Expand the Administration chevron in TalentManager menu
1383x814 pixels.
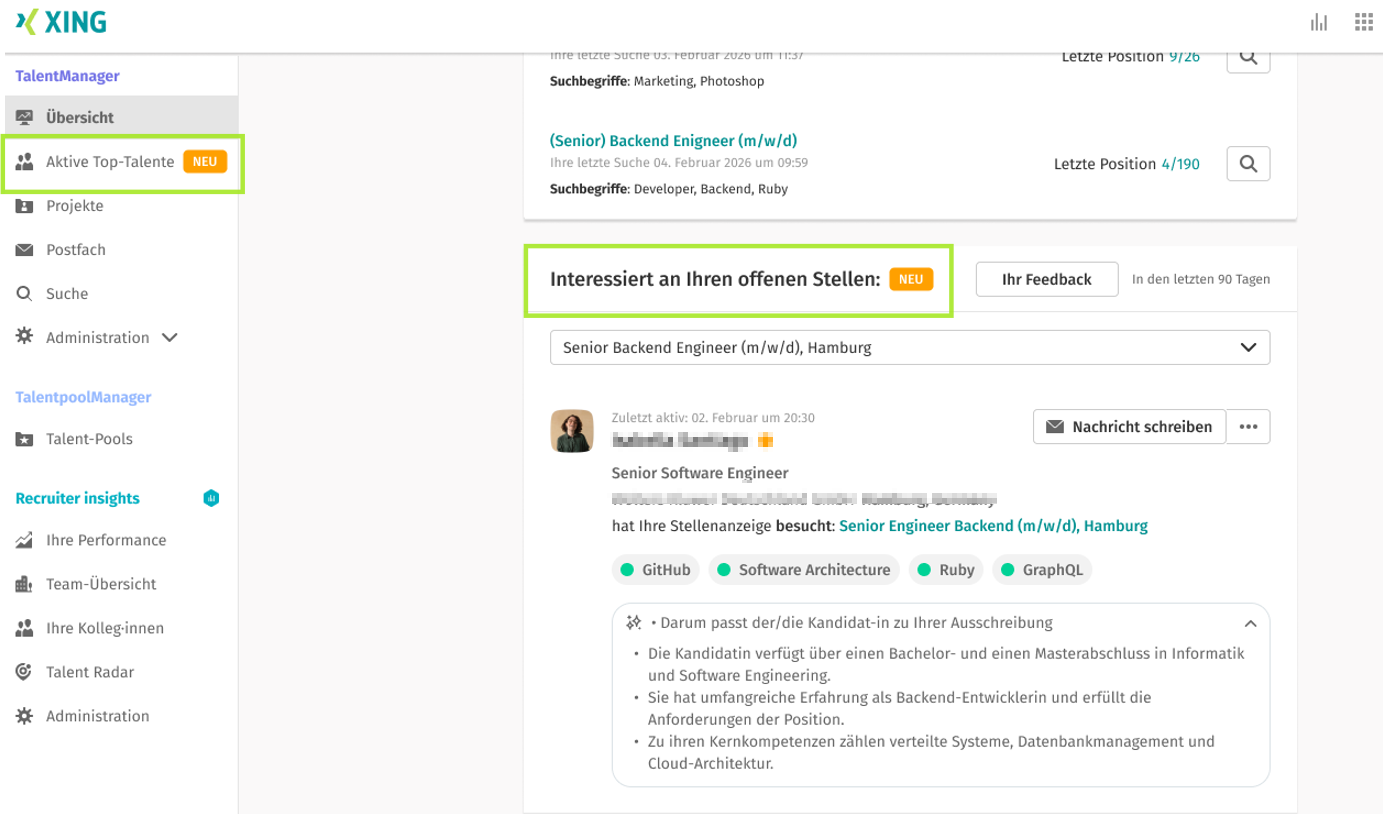pyautogui.click(x=169, y=337)
